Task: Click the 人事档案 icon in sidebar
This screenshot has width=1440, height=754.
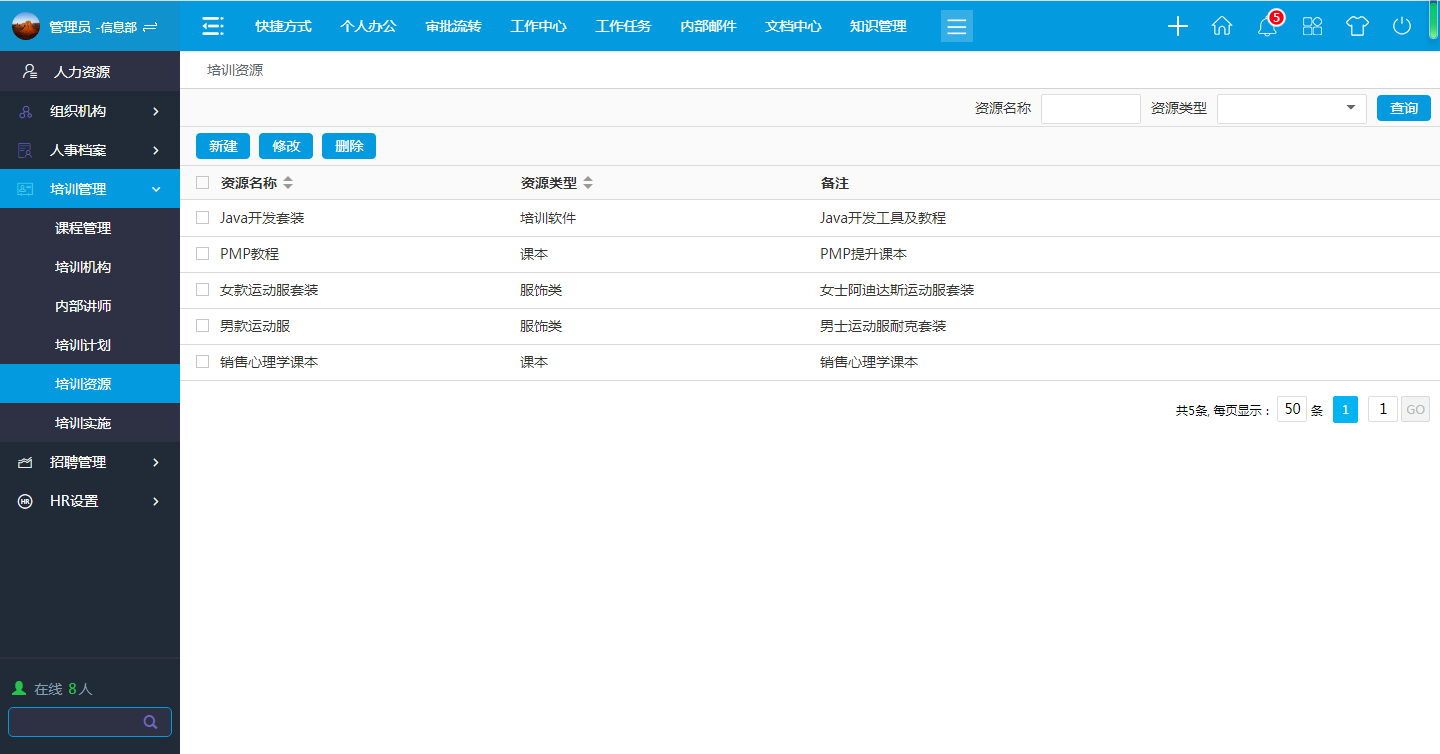Action: (x=26, y=150)
